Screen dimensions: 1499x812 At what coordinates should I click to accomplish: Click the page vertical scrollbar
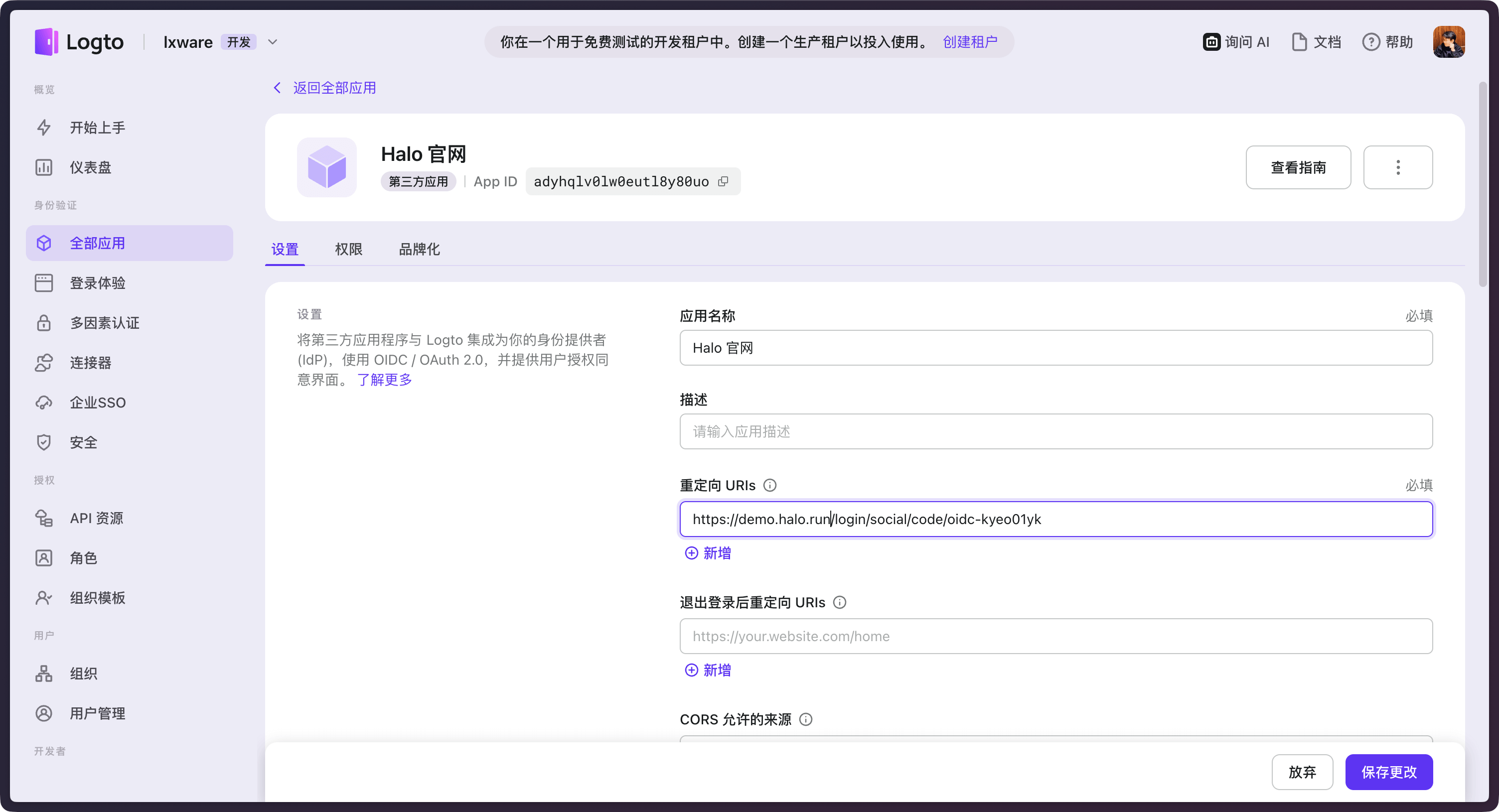1483,185
